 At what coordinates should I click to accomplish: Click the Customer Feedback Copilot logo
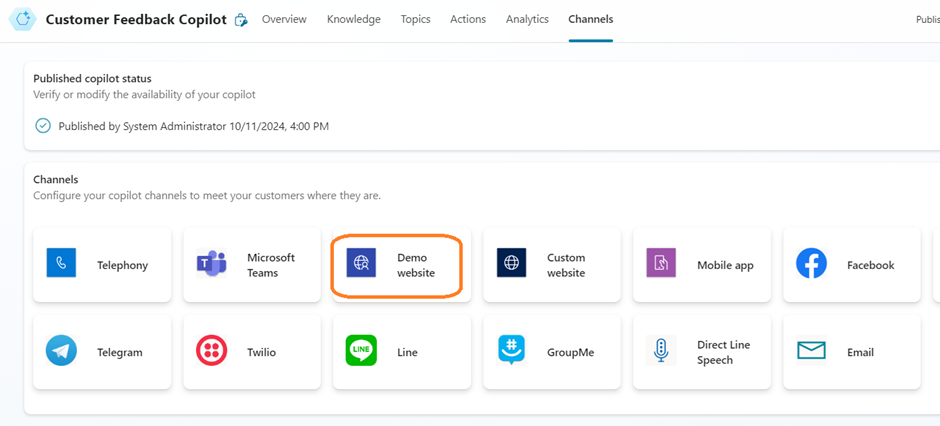click(22, 19)
